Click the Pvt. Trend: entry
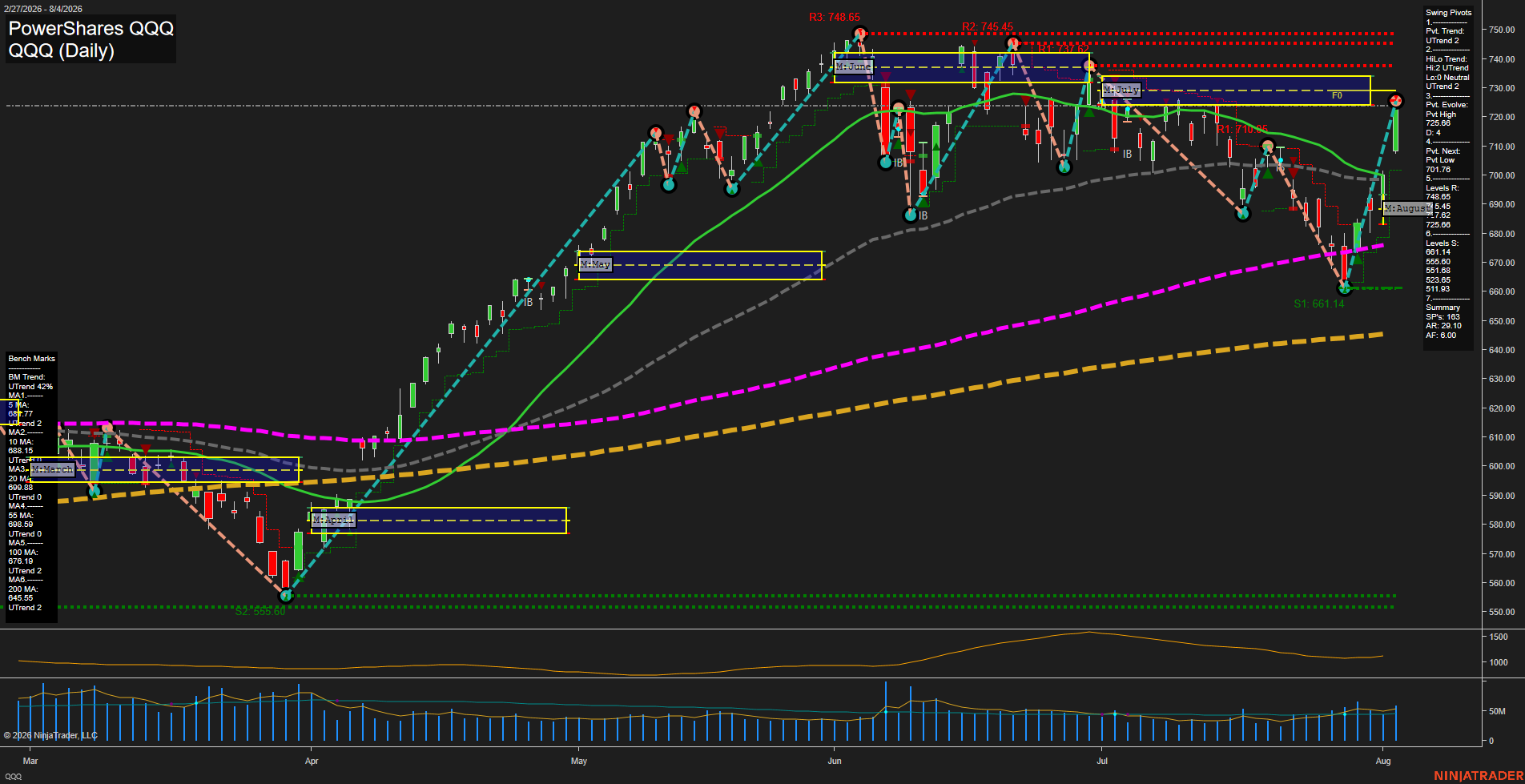The image size is (1525, 784). pos(1445,31)
